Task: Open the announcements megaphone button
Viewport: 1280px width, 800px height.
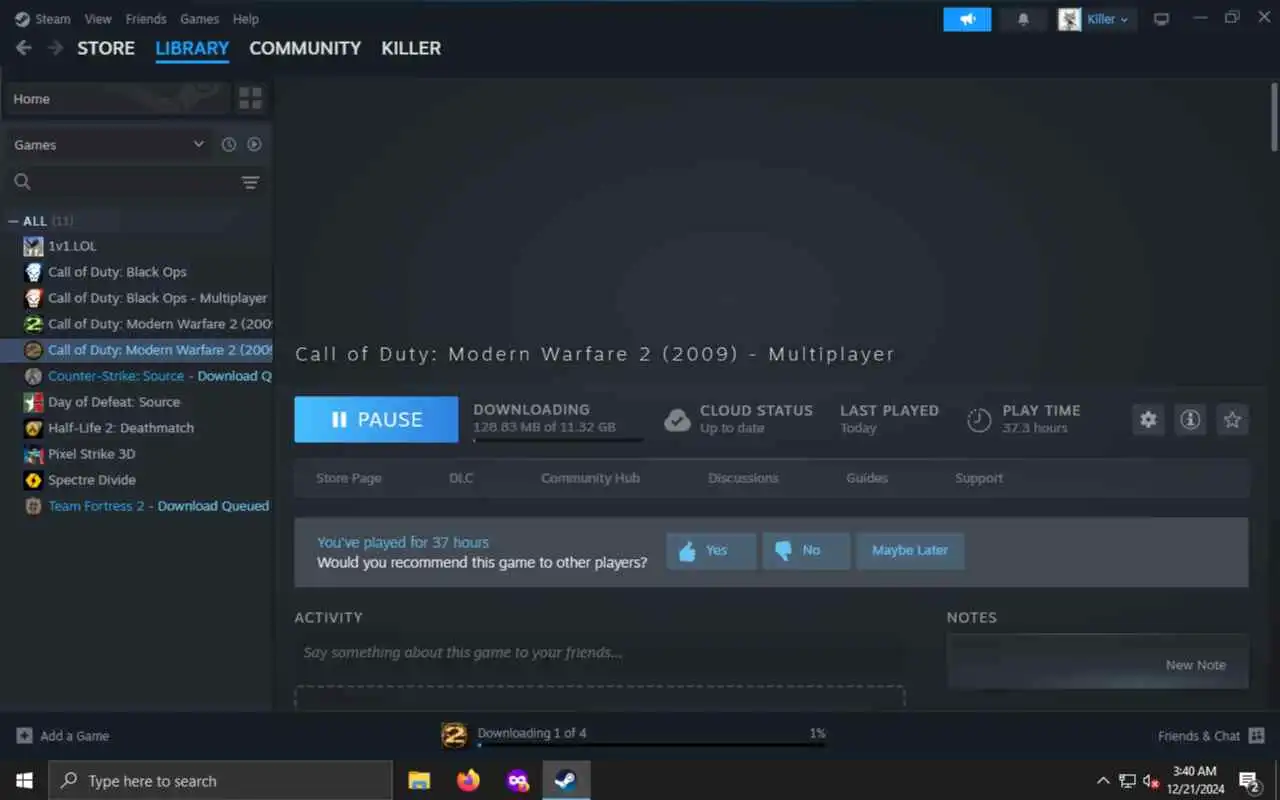Action: point(967,19)
